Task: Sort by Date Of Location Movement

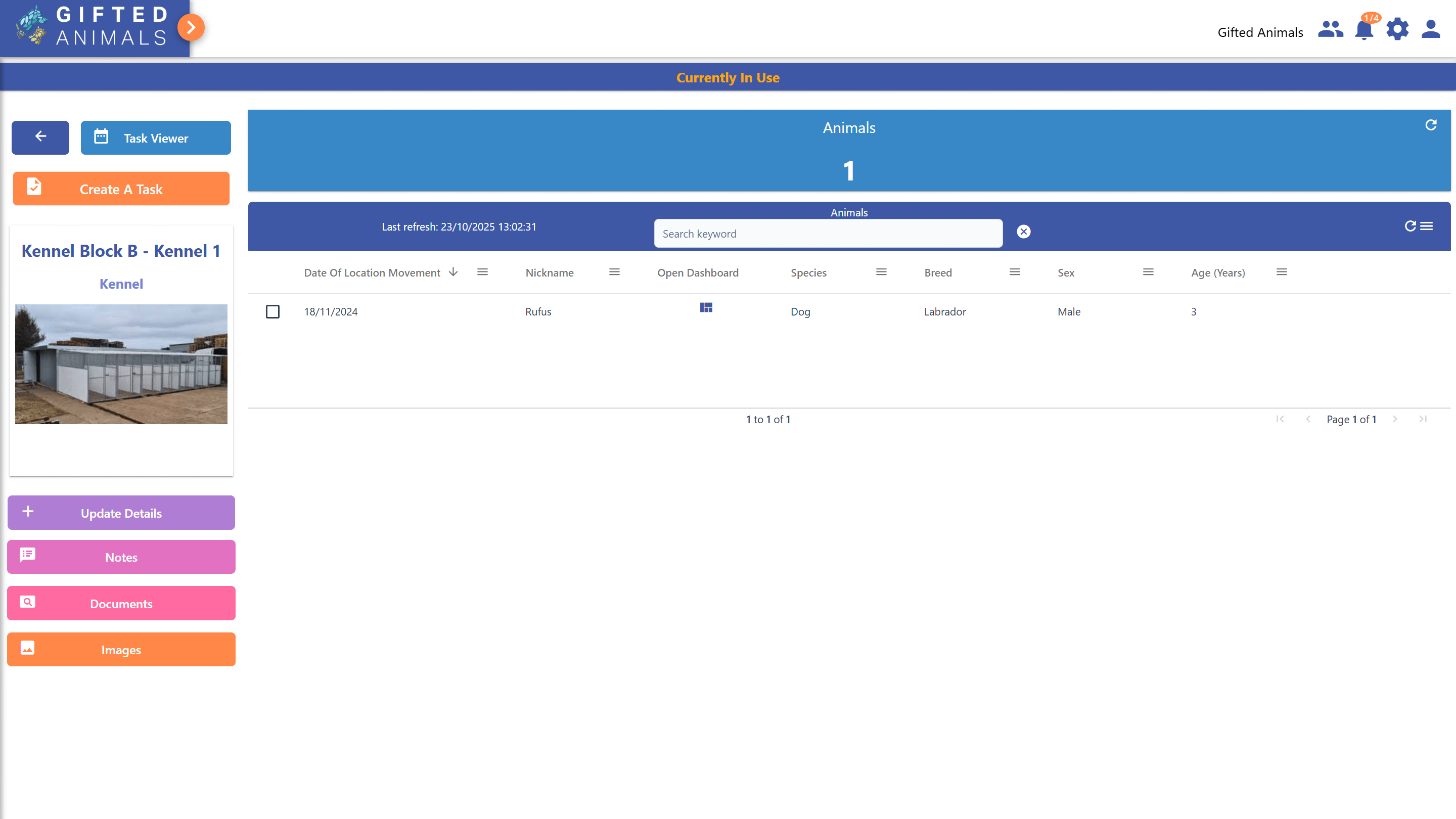Action: tap(372, 272)
